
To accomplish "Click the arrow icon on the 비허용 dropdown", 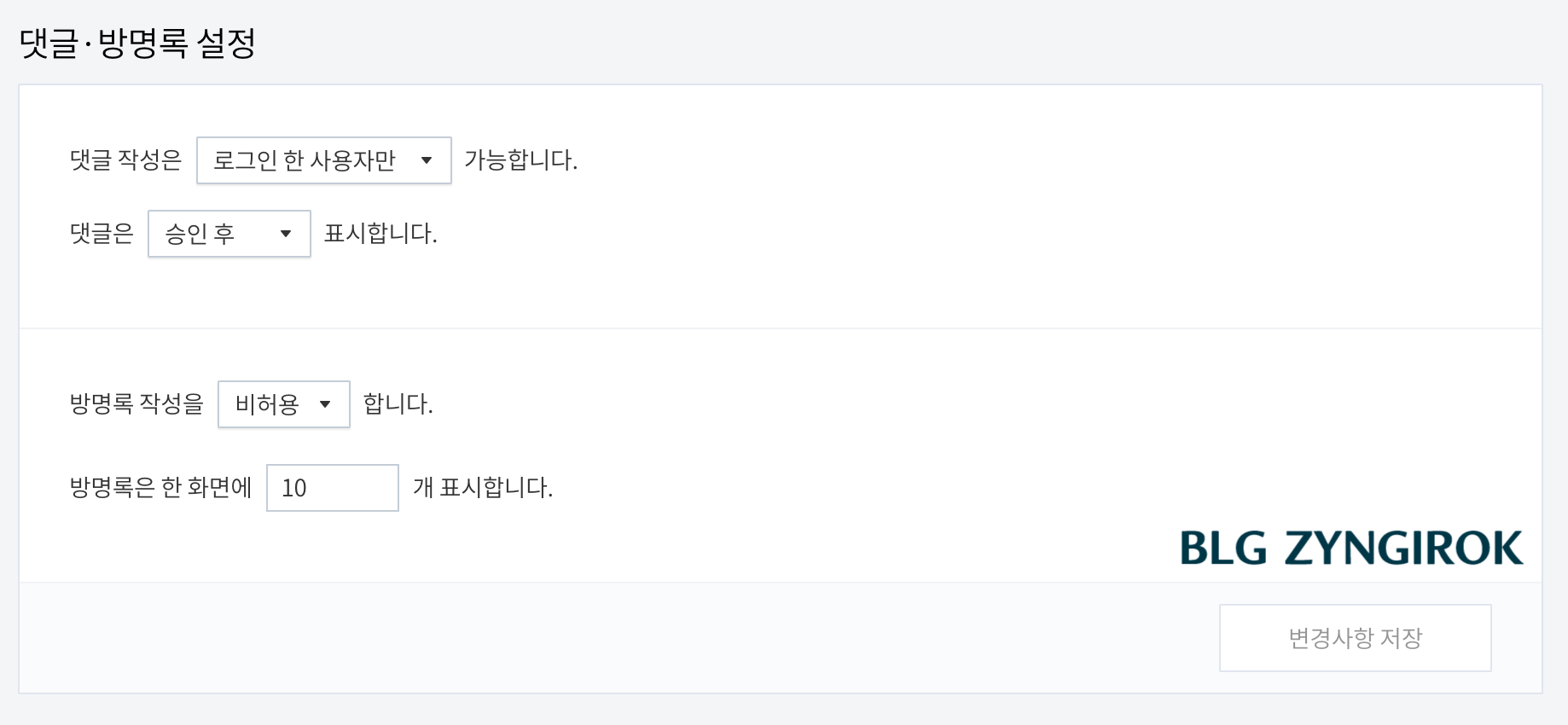I will [x=327, y=404].
